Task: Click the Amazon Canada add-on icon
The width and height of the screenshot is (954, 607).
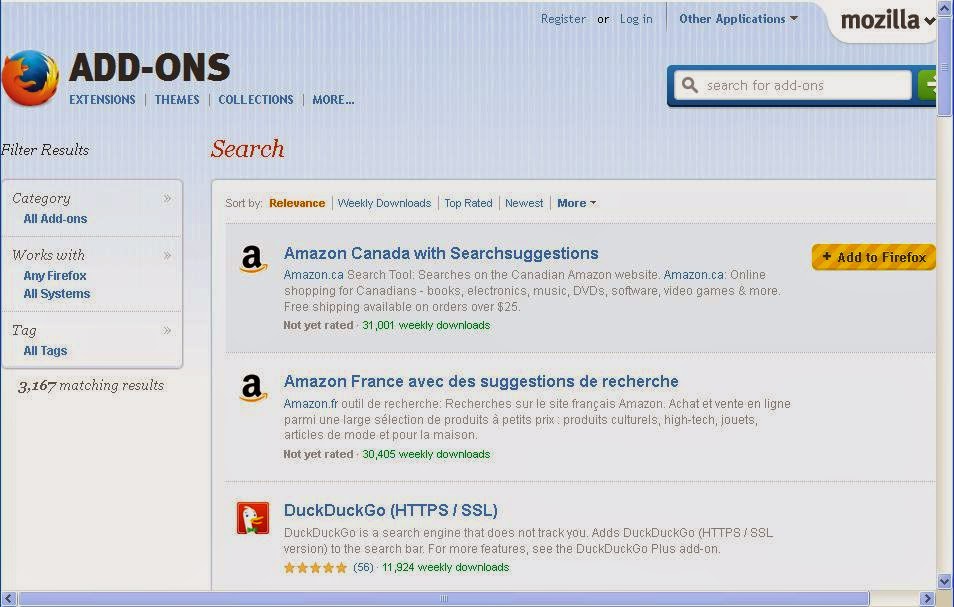Action: tap(253, 258)
